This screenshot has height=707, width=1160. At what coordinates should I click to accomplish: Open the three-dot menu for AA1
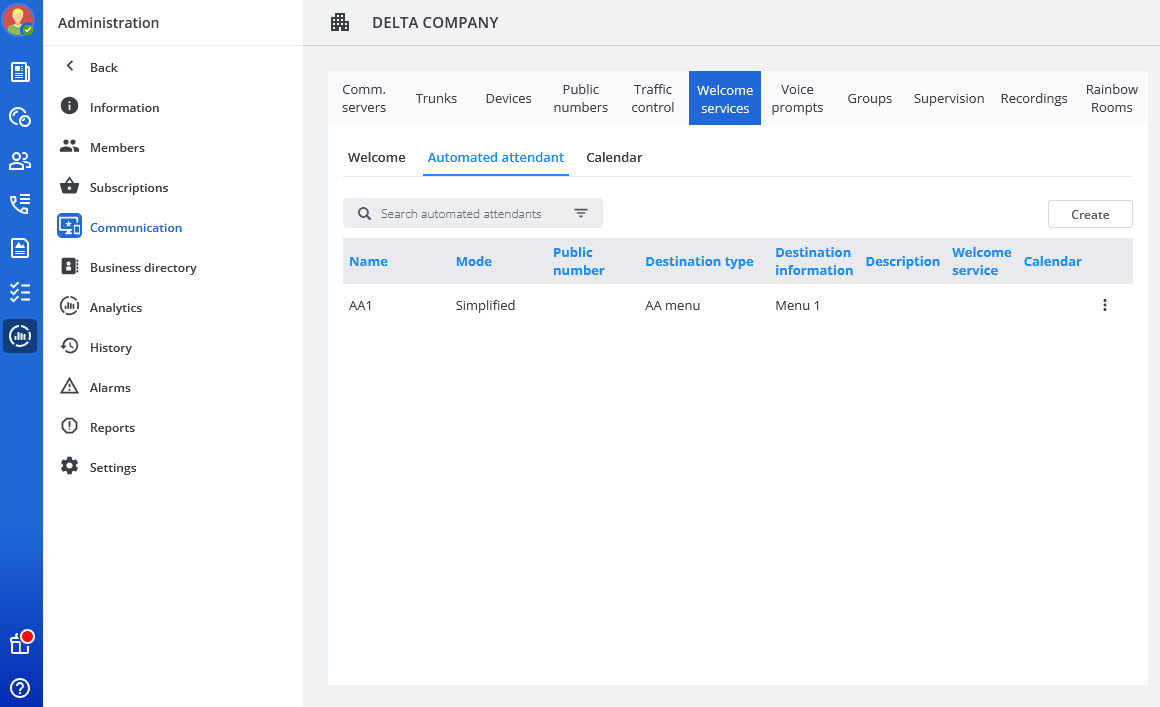(1104, 305)
